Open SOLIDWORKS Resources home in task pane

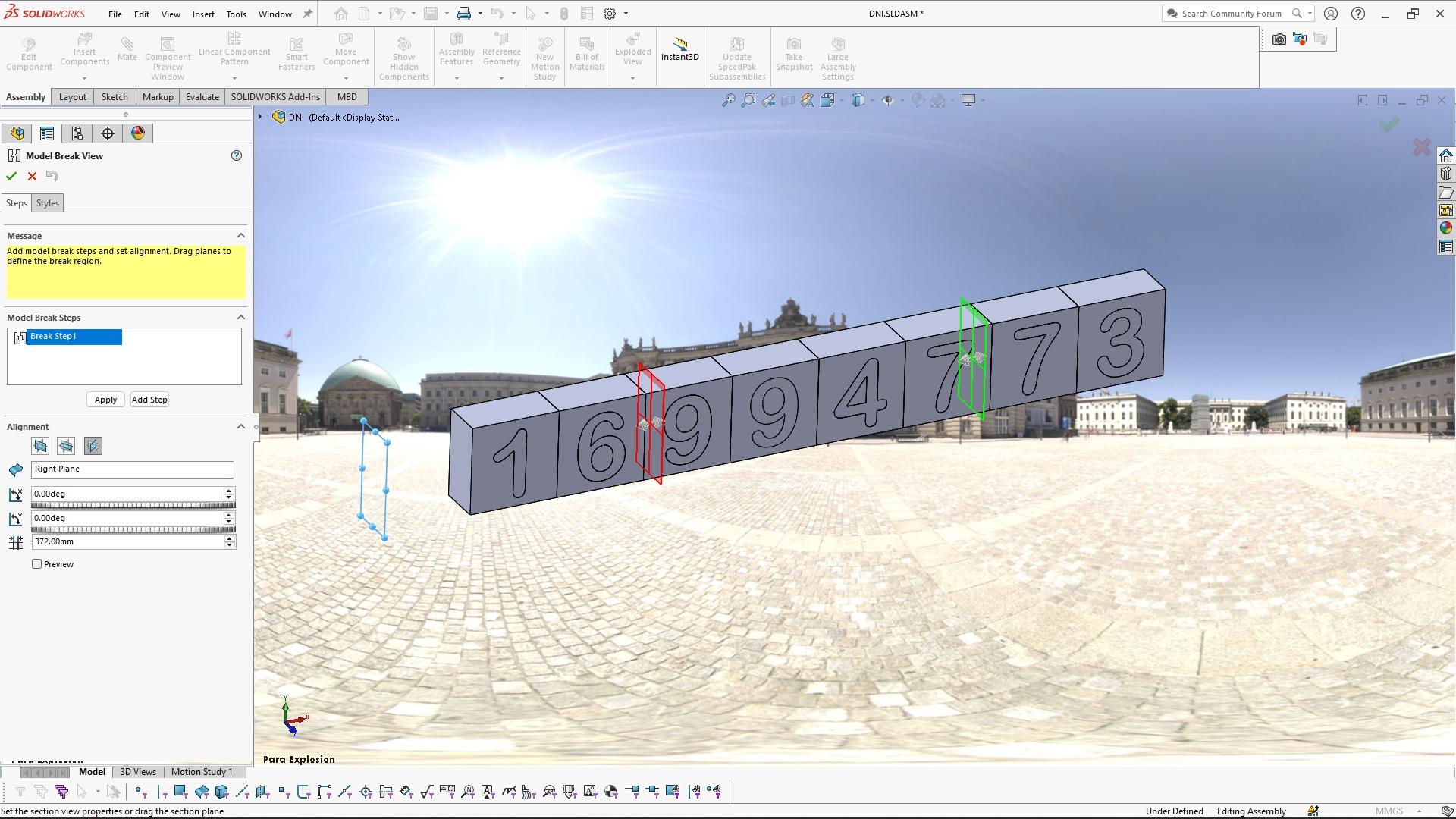(1446, 155)
